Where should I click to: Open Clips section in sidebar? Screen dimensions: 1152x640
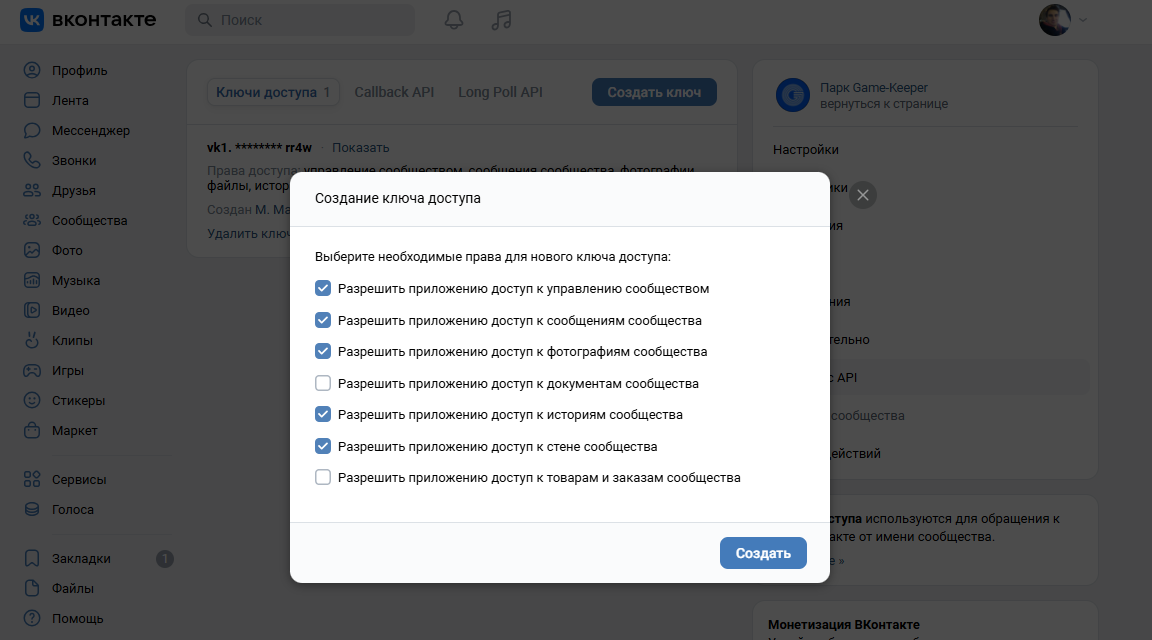pos(72,341)
